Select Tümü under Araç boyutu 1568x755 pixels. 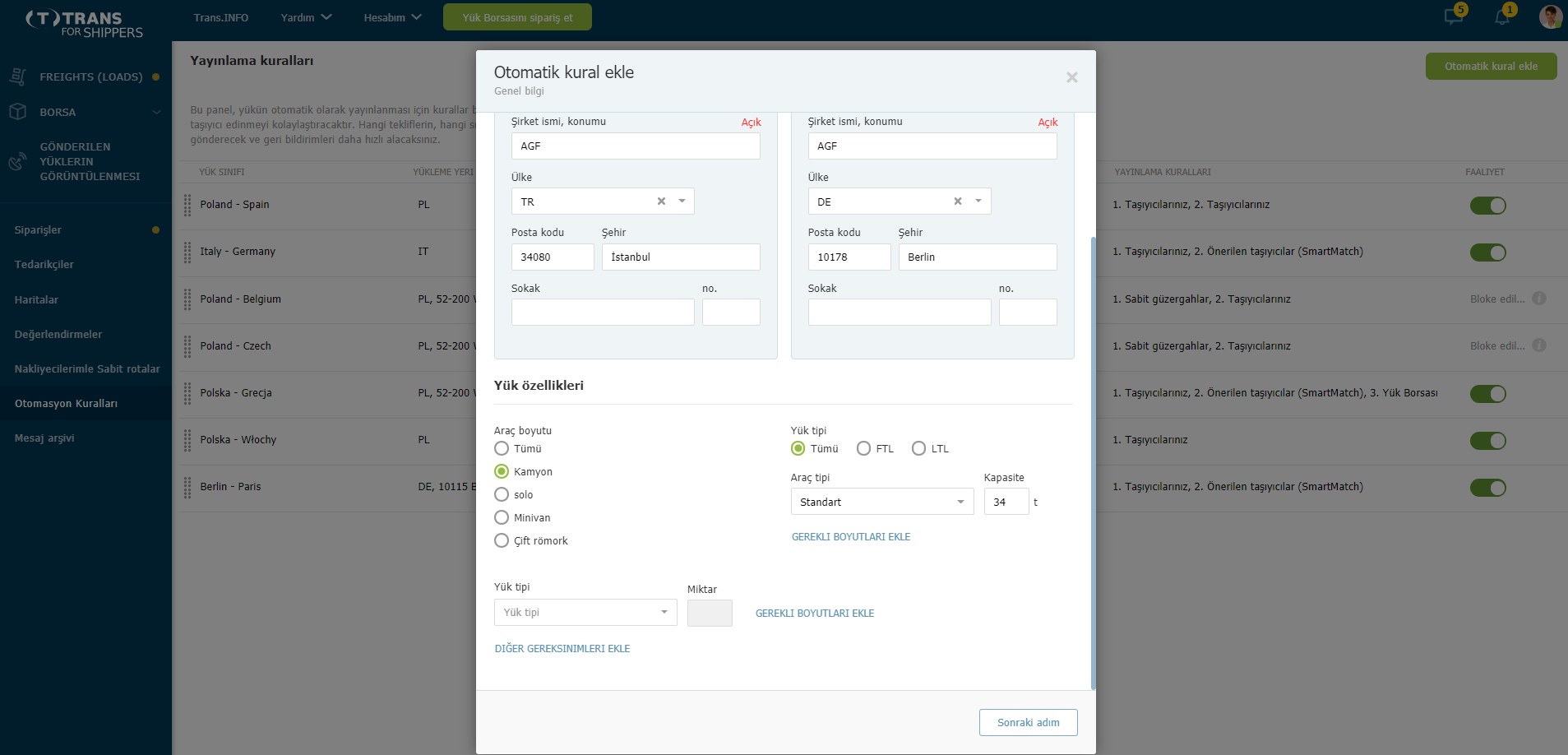pyautogui.click(x=502, y=448)
